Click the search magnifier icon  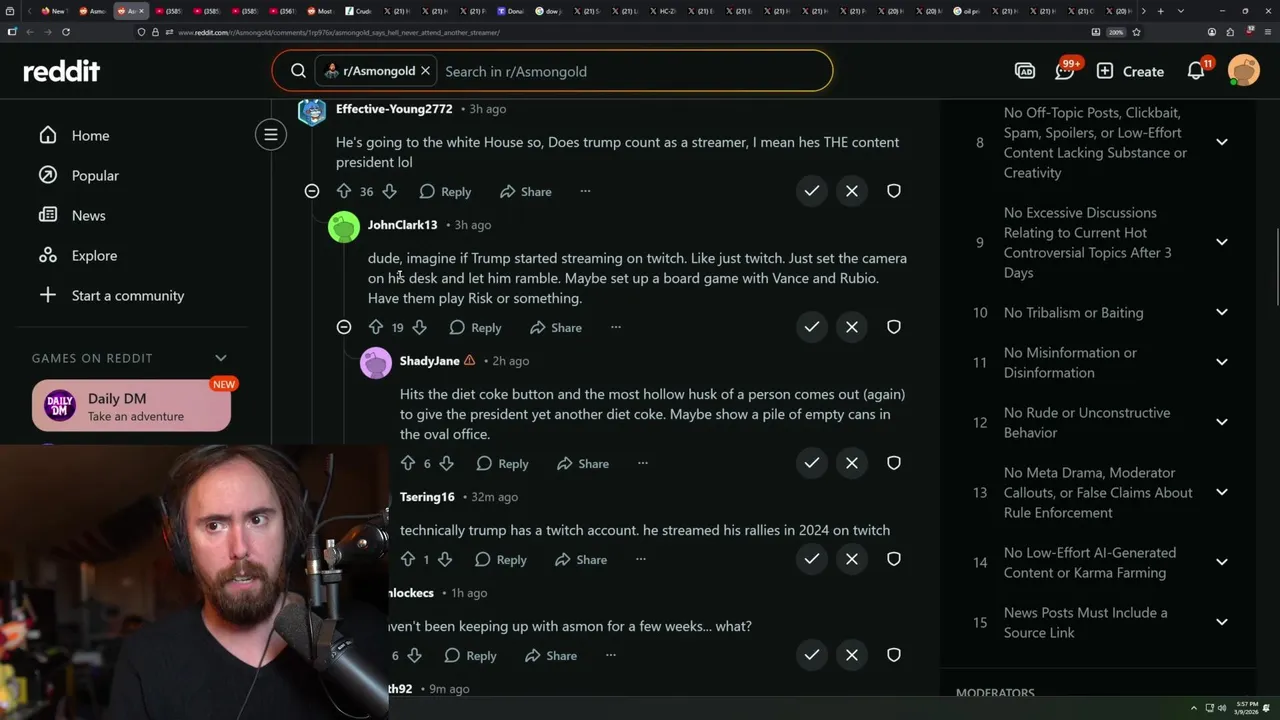point(298,71)
